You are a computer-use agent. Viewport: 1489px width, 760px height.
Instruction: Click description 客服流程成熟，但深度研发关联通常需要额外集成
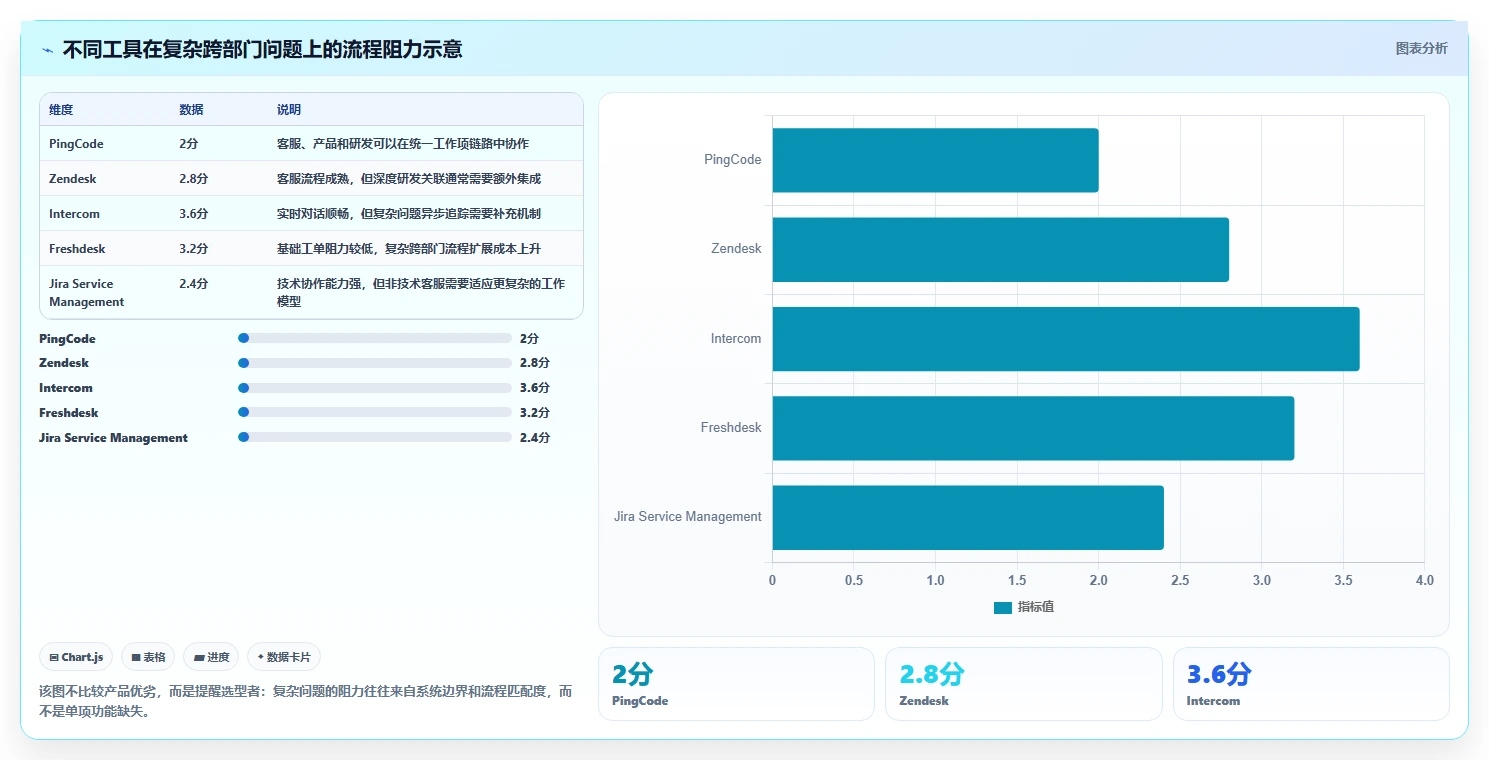[409, 179]
